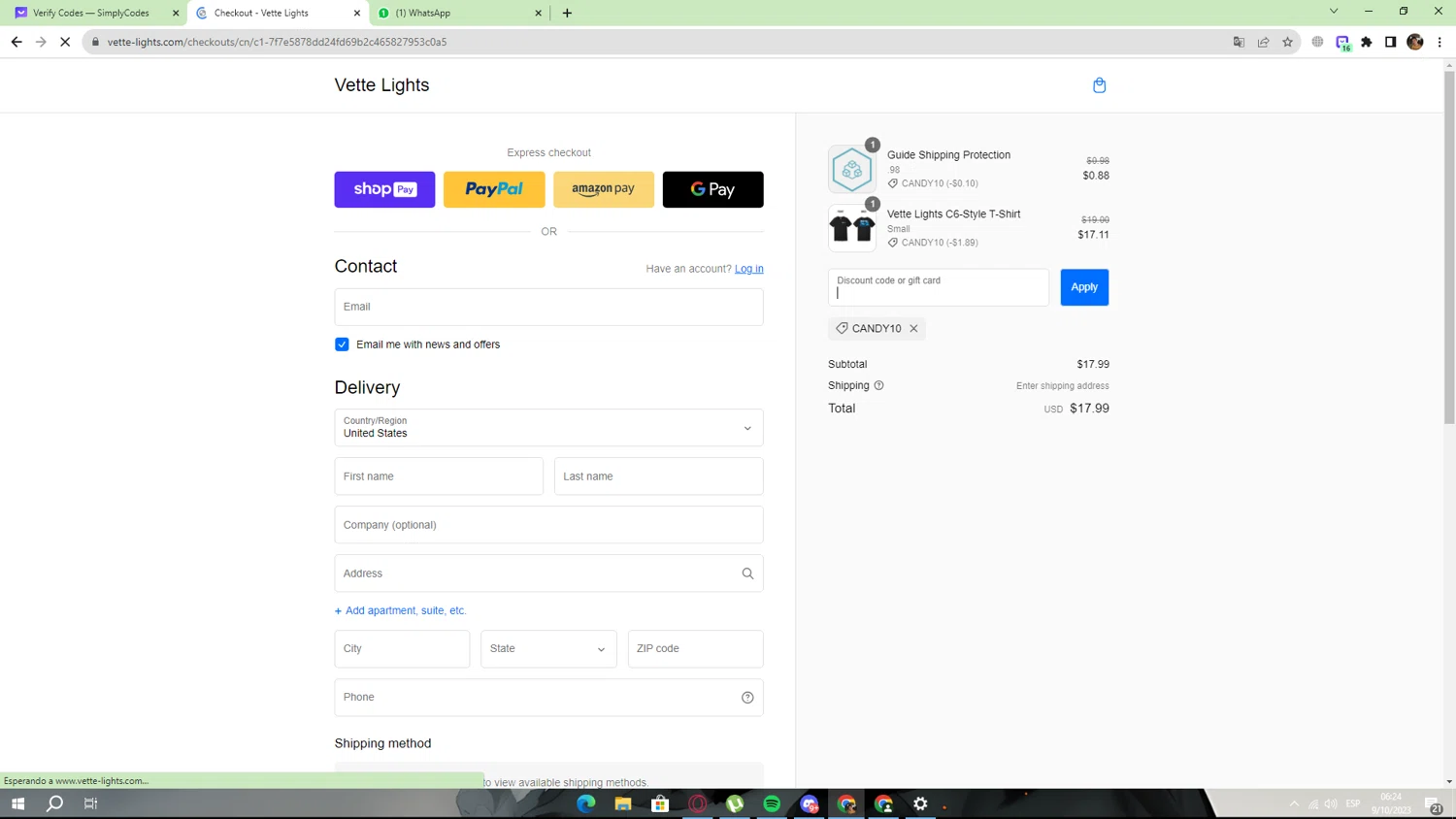Screen dimensions: 1456x819
Task: Open uTorrent from the taskbar
Action: click(735, 803)
